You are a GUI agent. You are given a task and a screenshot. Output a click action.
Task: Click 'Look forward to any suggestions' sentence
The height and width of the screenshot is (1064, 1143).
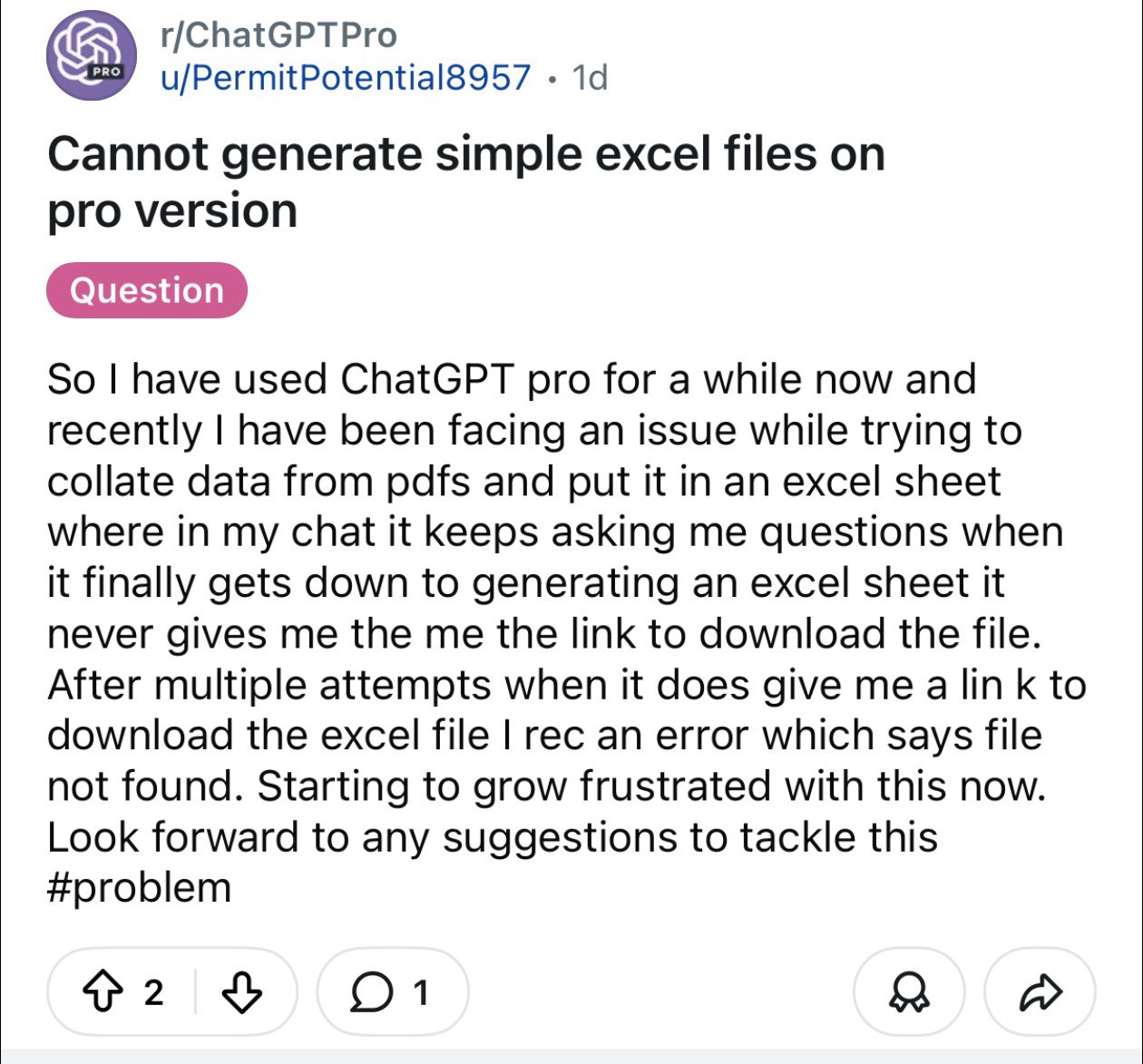(363, 836)
